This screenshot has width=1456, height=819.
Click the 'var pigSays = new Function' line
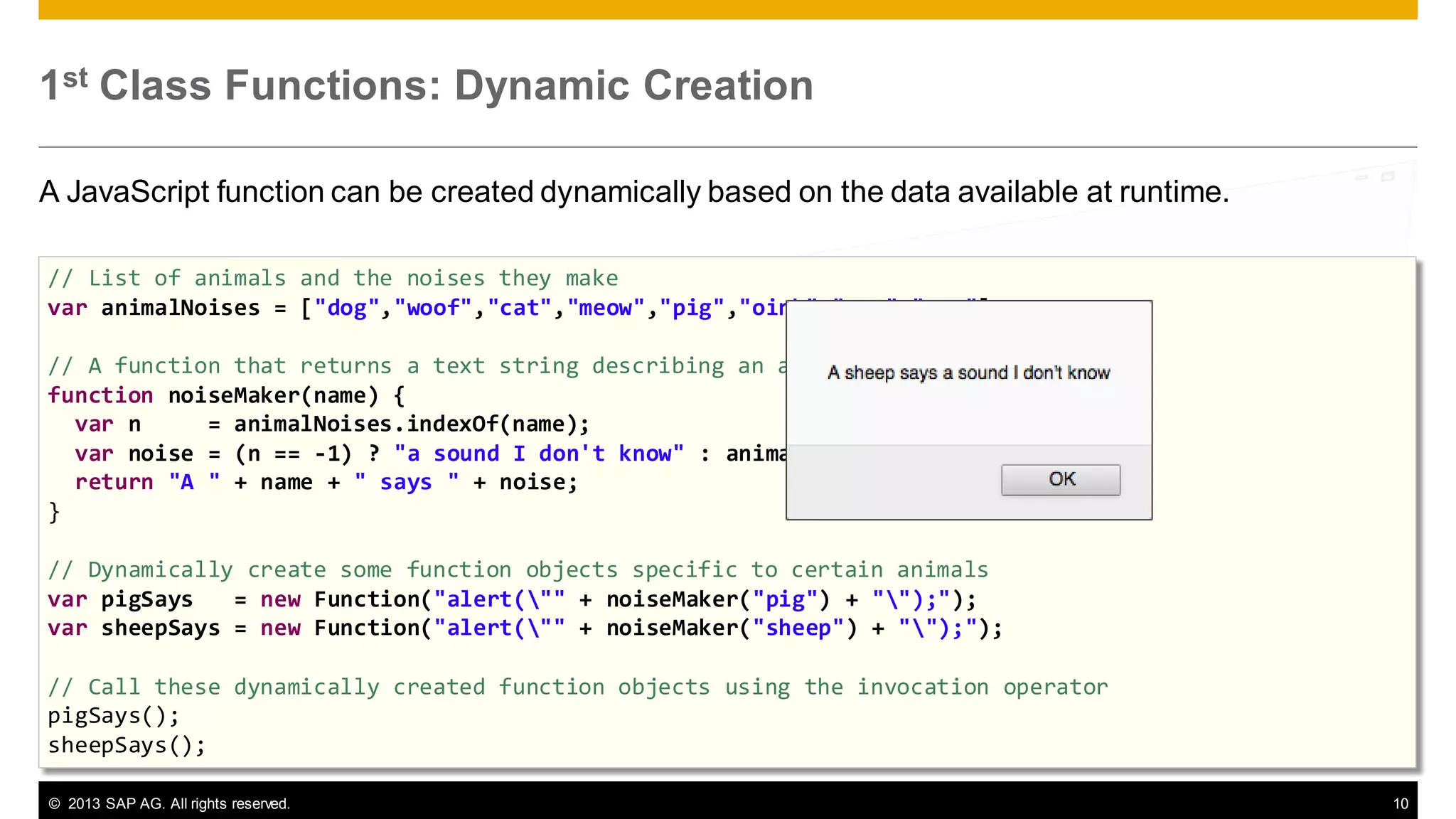click(512, 599)
